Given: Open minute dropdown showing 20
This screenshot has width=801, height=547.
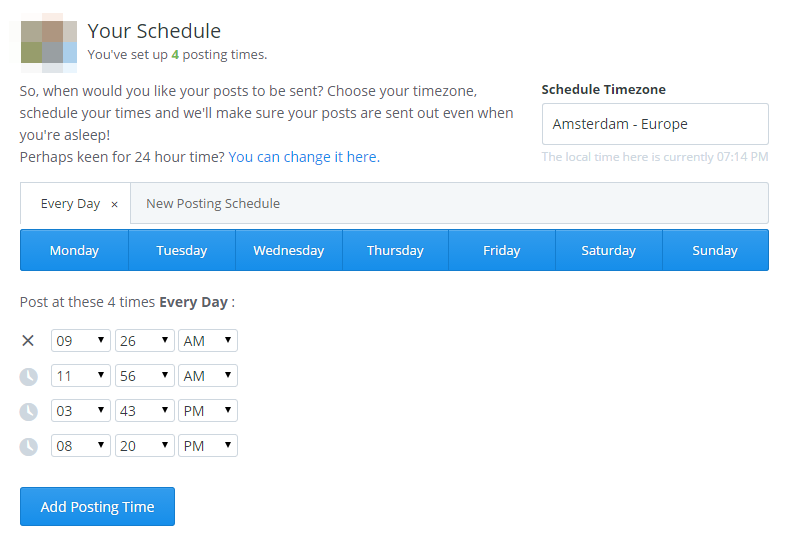Looking at the screenshot, I should click(x=145, y=446).
